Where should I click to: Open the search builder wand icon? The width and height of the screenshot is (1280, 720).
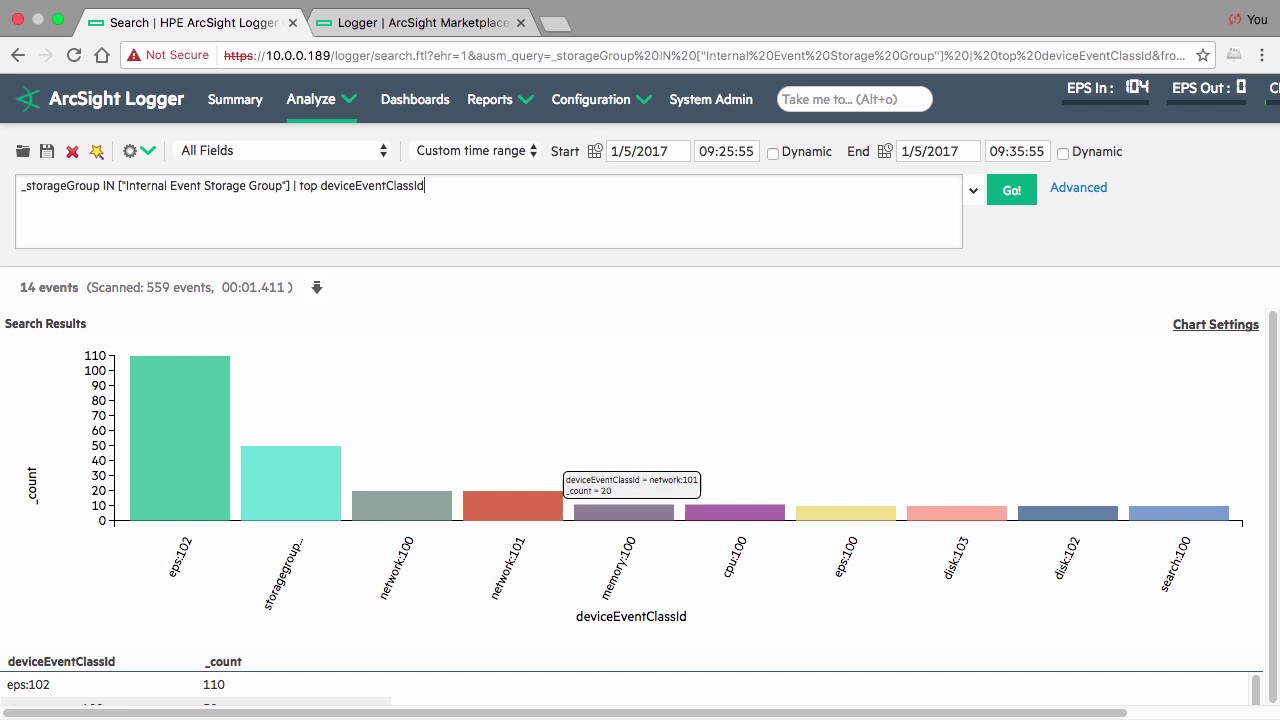tap(97, 151)
